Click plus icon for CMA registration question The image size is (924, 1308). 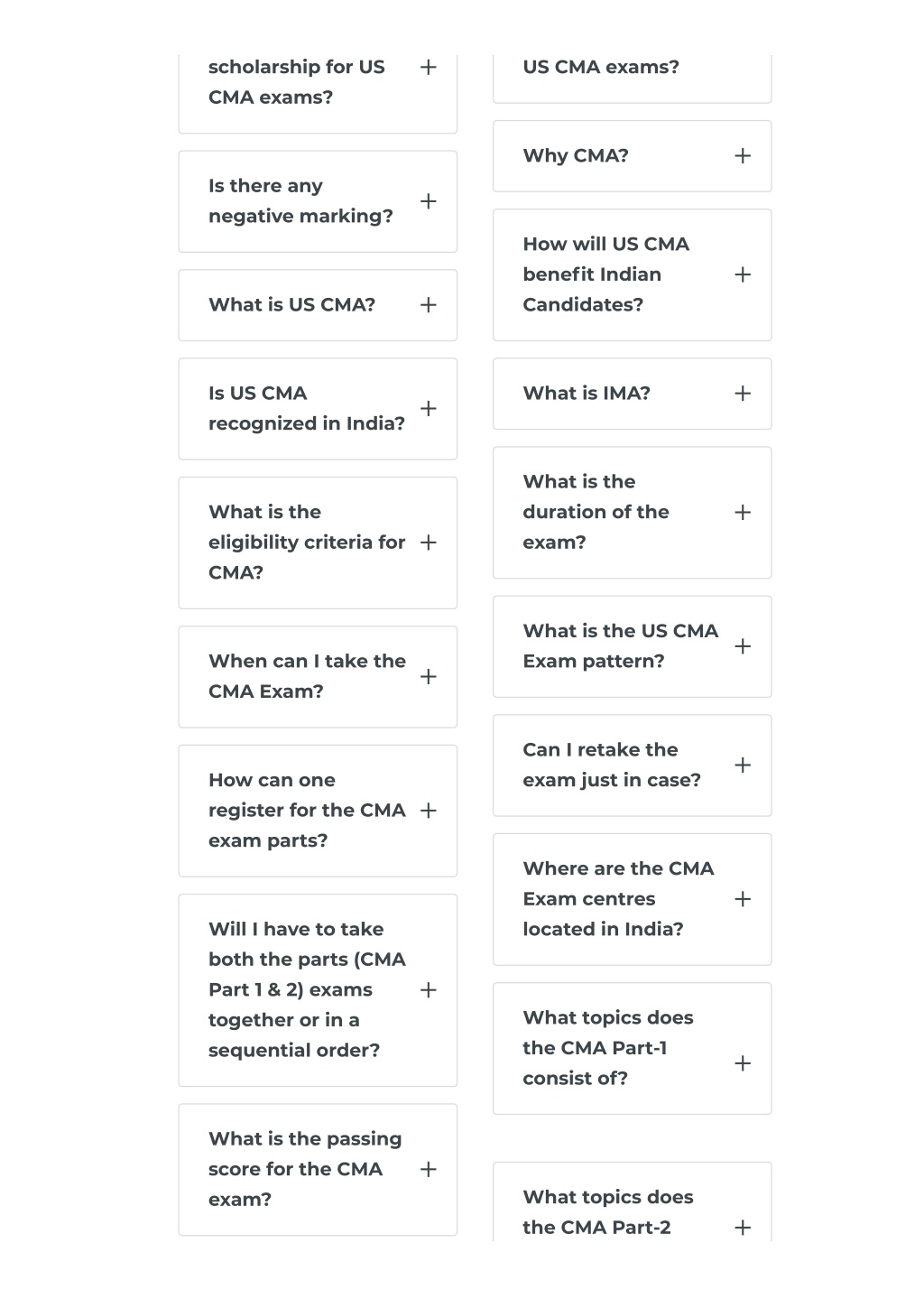coord(429,811)
